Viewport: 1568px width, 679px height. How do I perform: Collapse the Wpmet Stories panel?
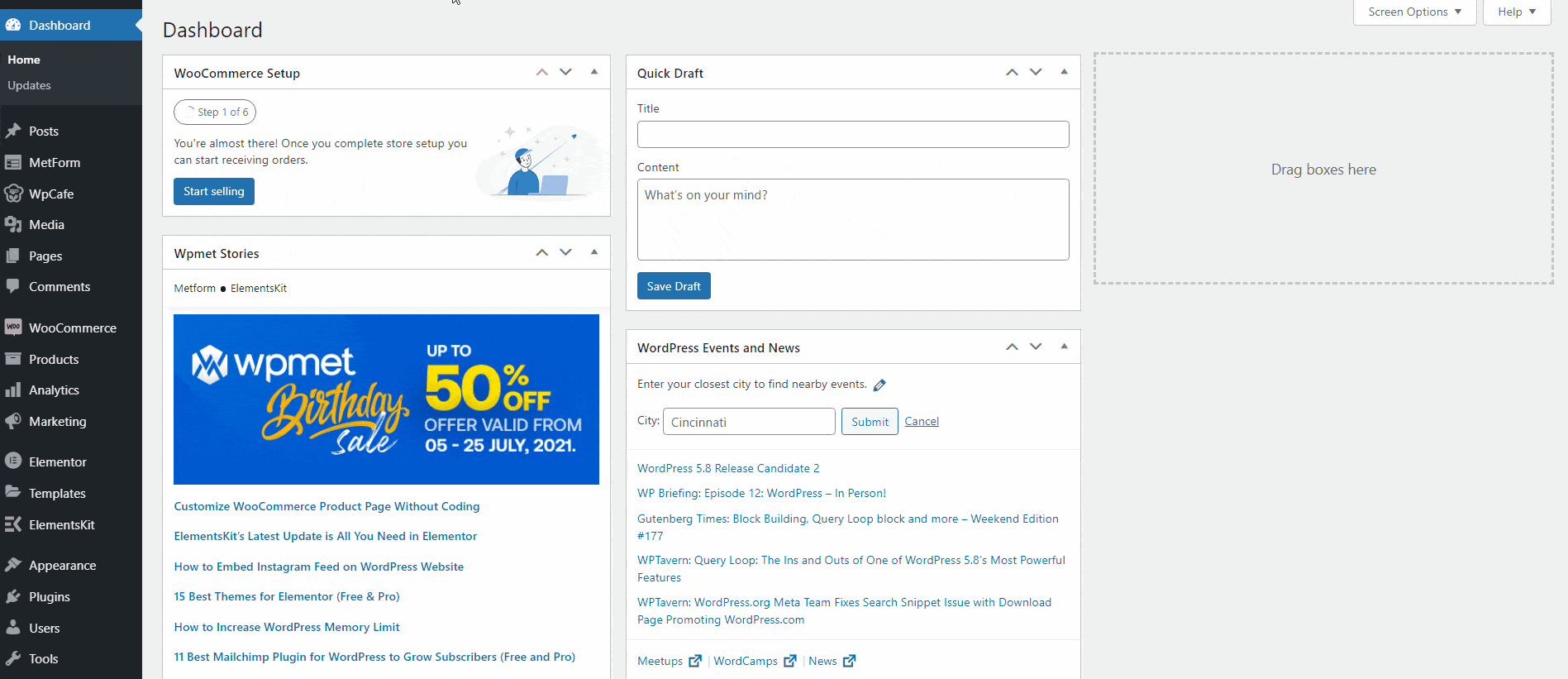click(594, 252)
